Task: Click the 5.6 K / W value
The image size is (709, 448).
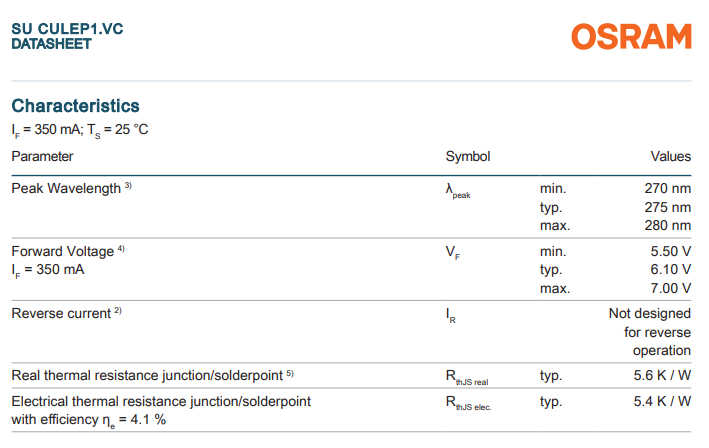Action: coord(664,375)
